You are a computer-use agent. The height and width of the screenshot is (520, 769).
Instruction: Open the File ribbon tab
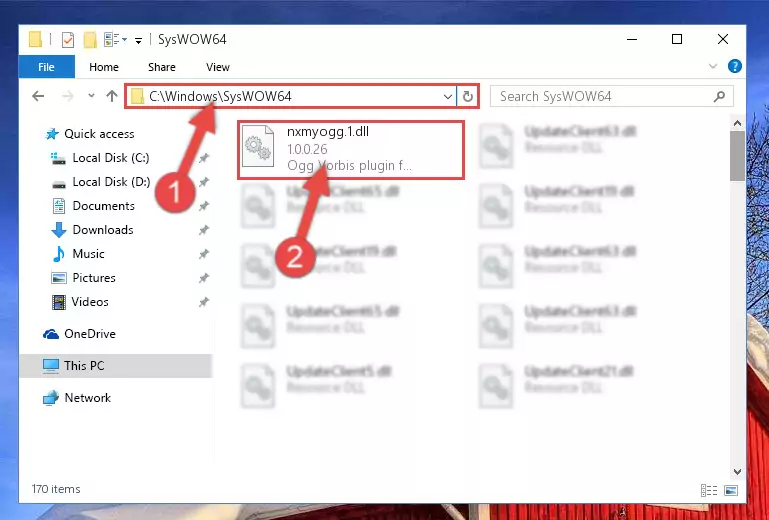pyautogui.click(x=47, y=67)
